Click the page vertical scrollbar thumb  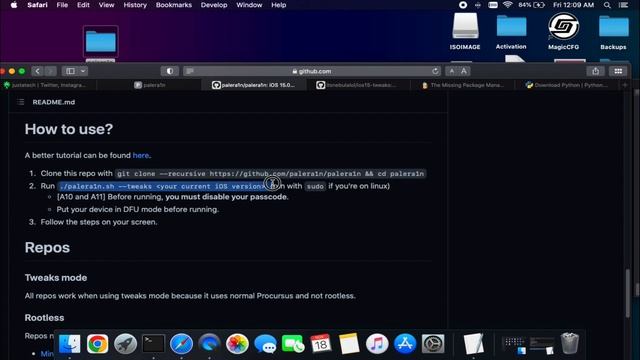(628, 293)
